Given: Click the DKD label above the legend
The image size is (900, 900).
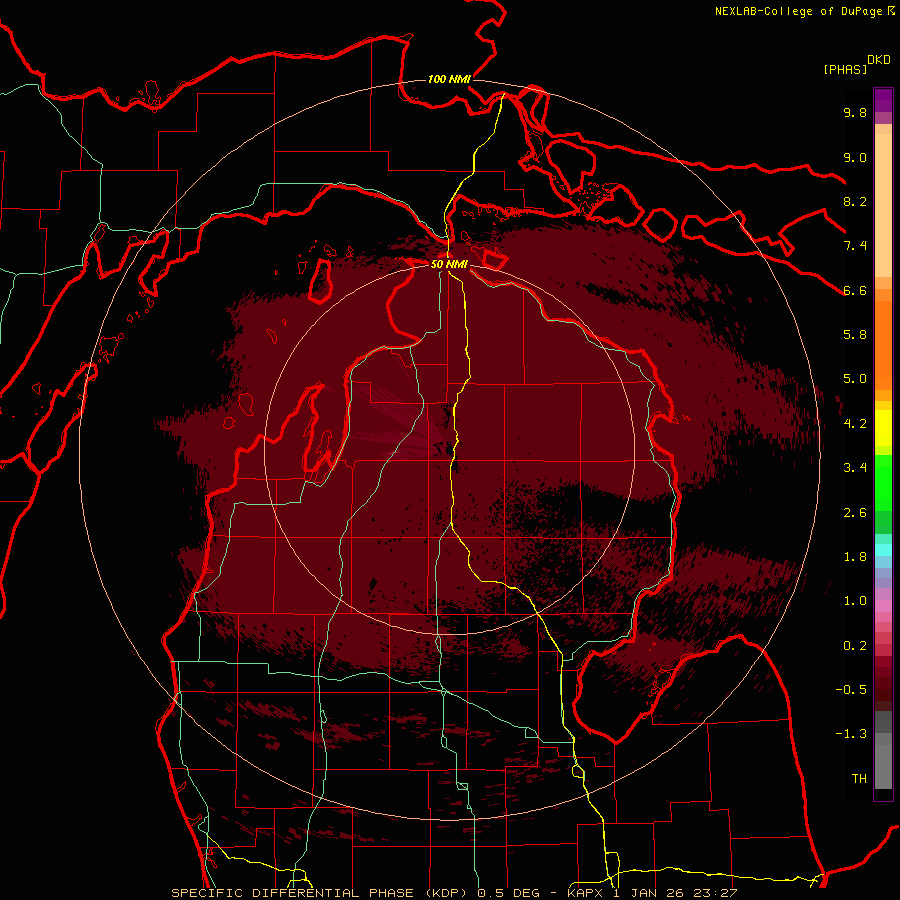Looking at the screenshot, I should (879, 60).
